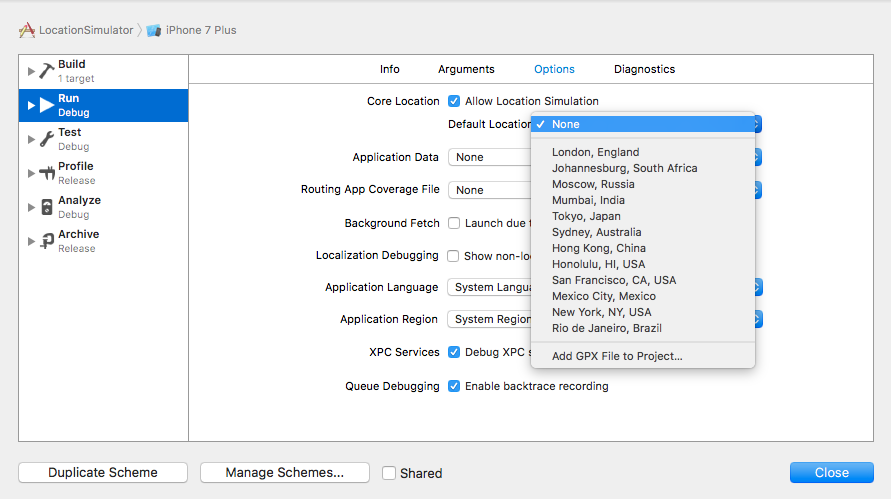This screenshot has width=891, height=499.
Task: Expand the Test disclosure triangle
Action: click(31, 140)
